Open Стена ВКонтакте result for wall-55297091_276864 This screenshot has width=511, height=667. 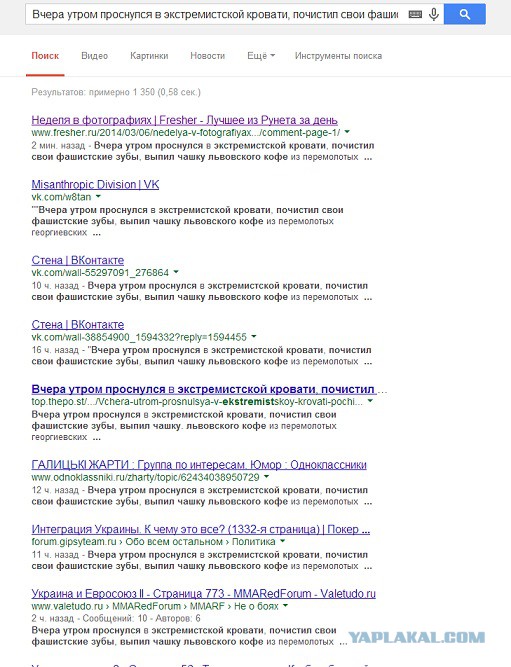(78, 260)
